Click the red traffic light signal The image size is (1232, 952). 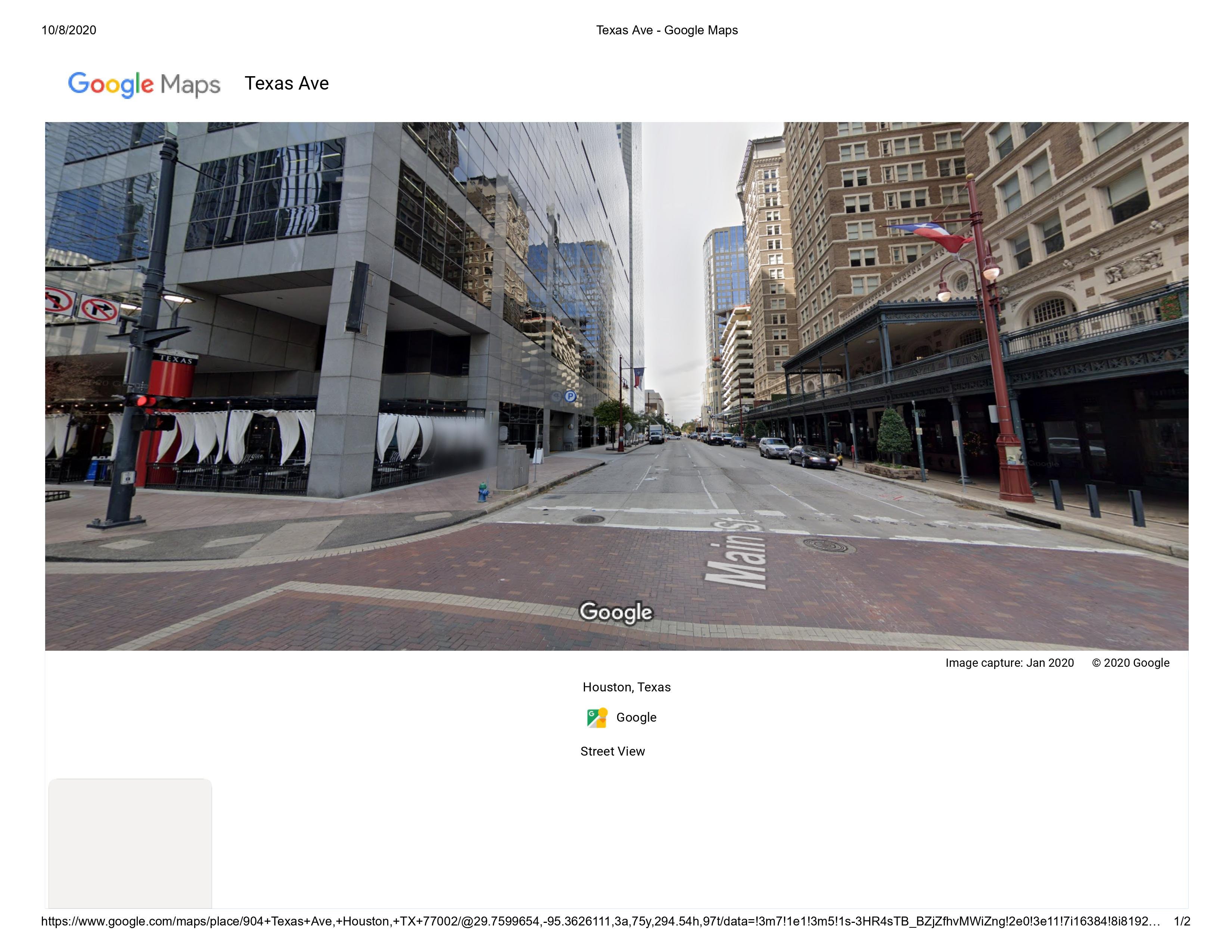pos(141,401)
